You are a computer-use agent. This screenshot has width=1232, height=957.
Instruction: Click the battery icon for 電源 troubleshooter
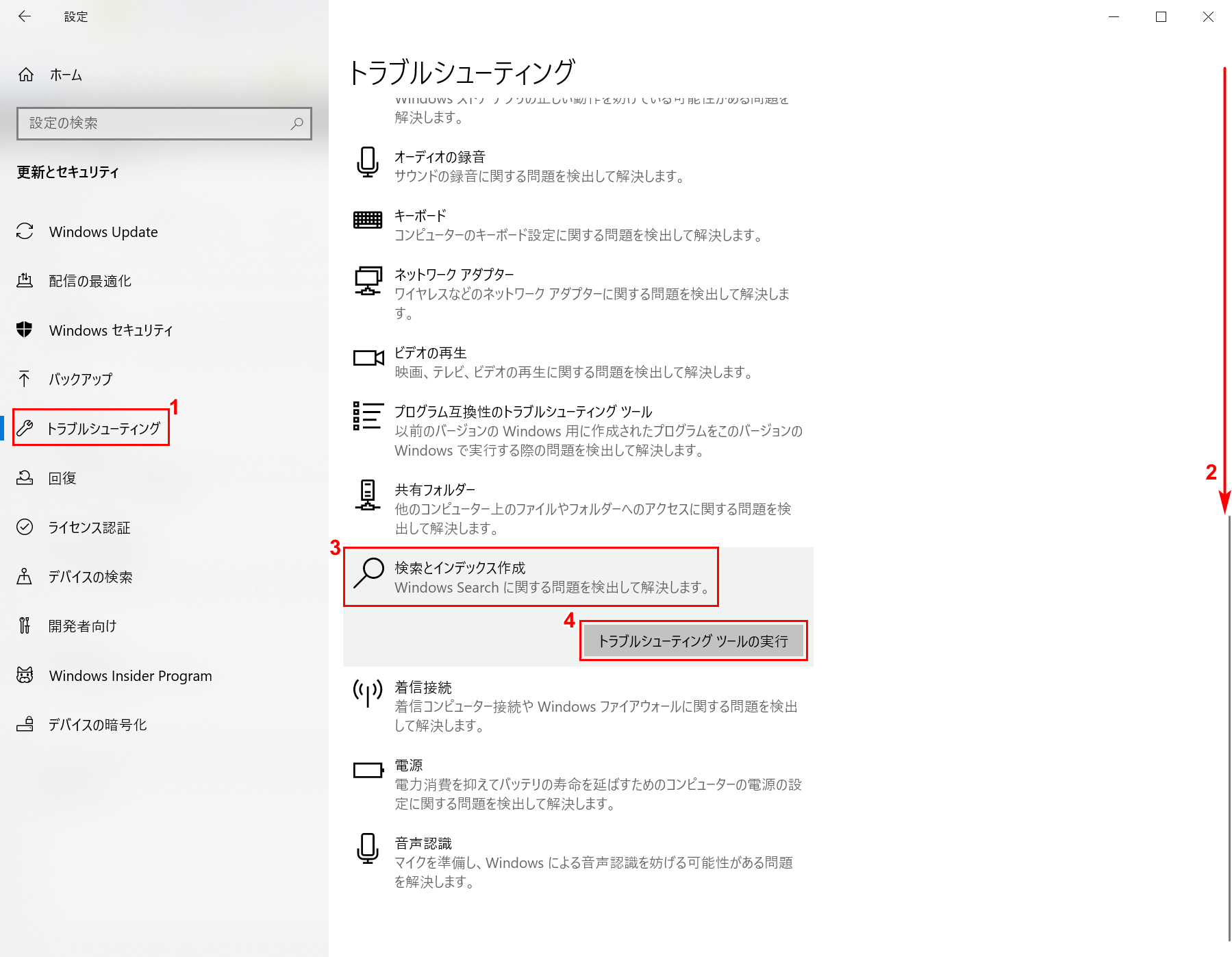(368, 771)
